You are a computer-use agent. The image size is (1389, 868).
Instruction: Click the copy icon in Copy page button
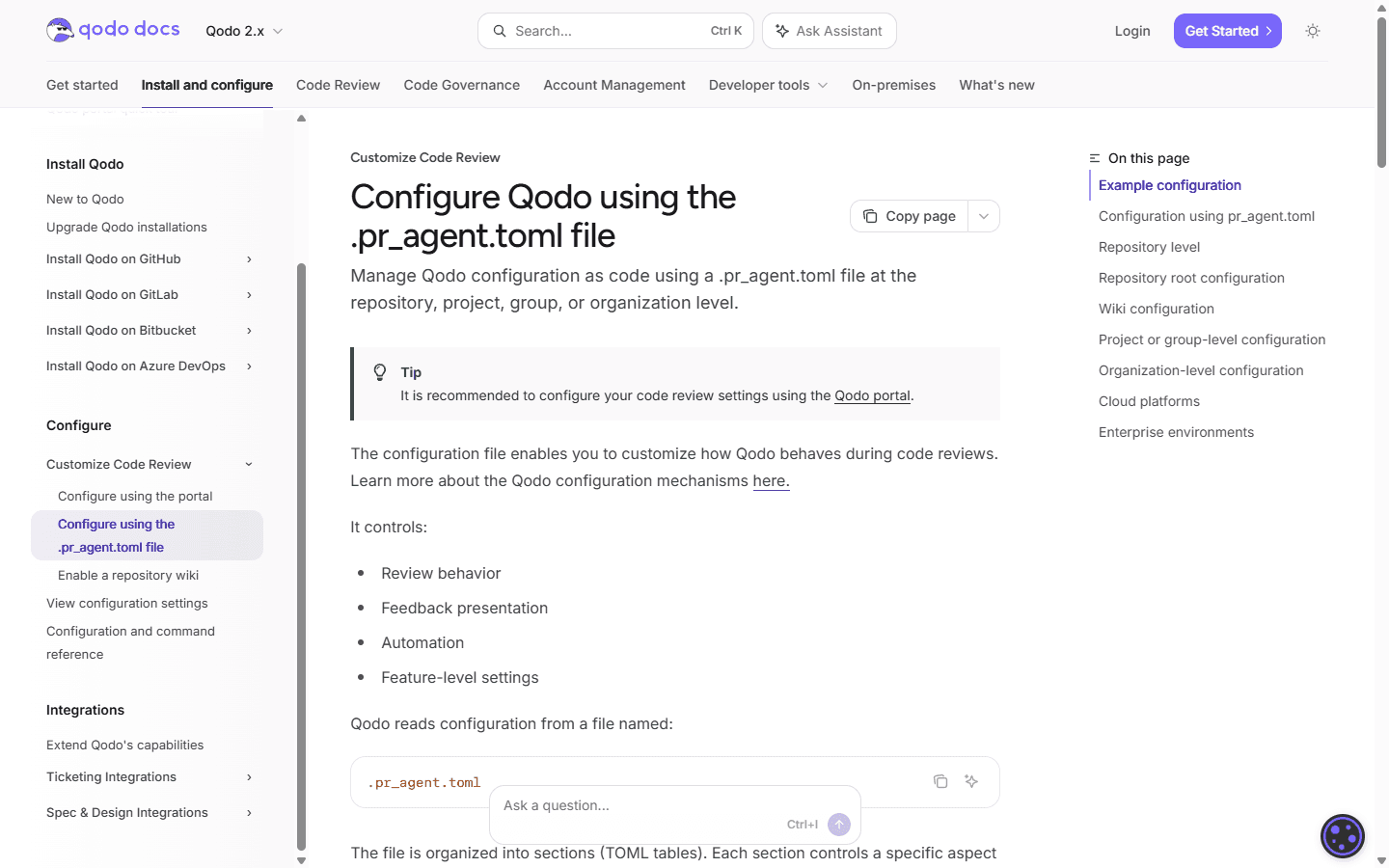870,216
